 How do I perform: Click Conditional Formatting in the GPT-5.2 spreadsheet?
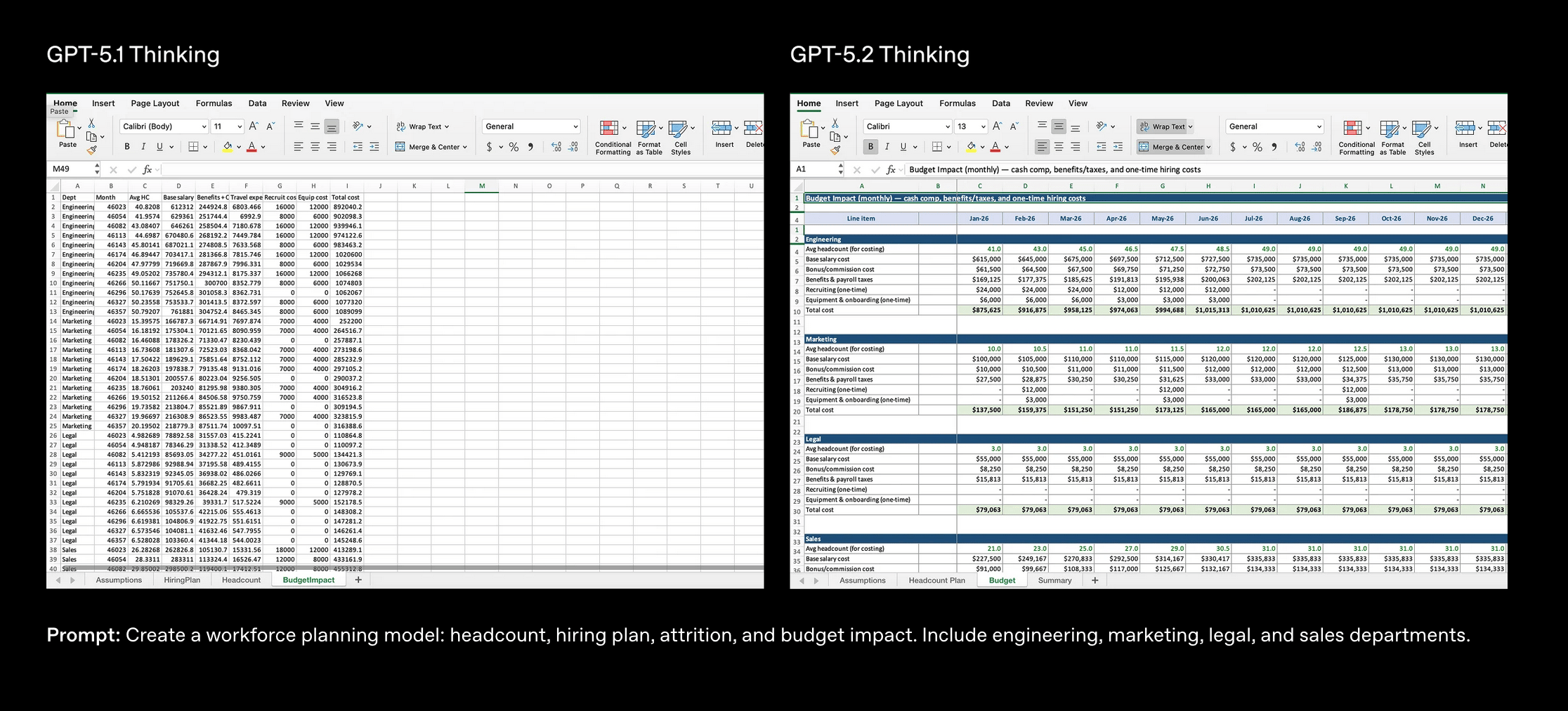pos(1356,136)
